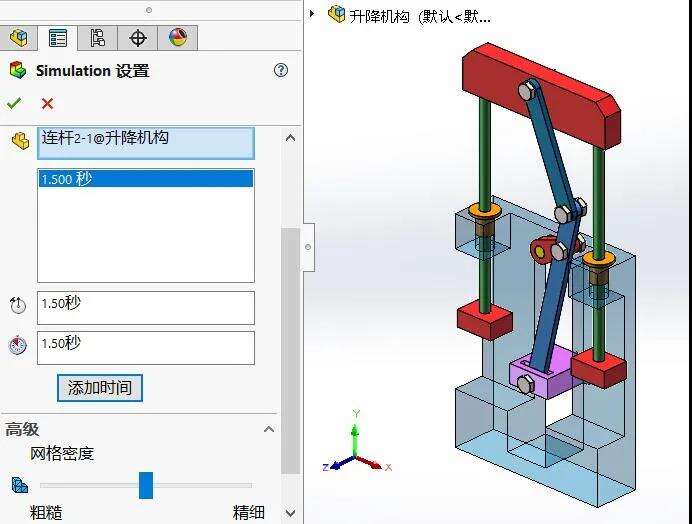Screen dimensions: 692x524
Task: Click the 精细 fine label
Action: (x=249, y=513)
